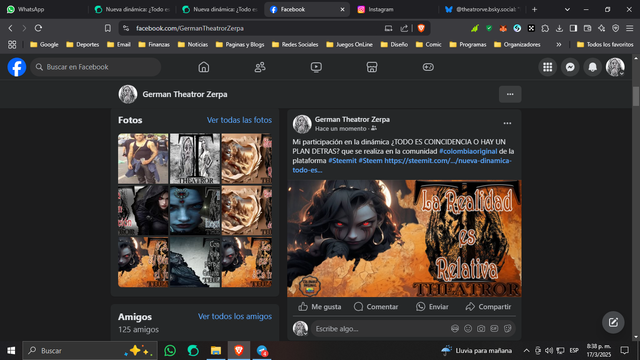Click the address bar URL
Viewport: 640px width, 360px height.
[190, 28]
